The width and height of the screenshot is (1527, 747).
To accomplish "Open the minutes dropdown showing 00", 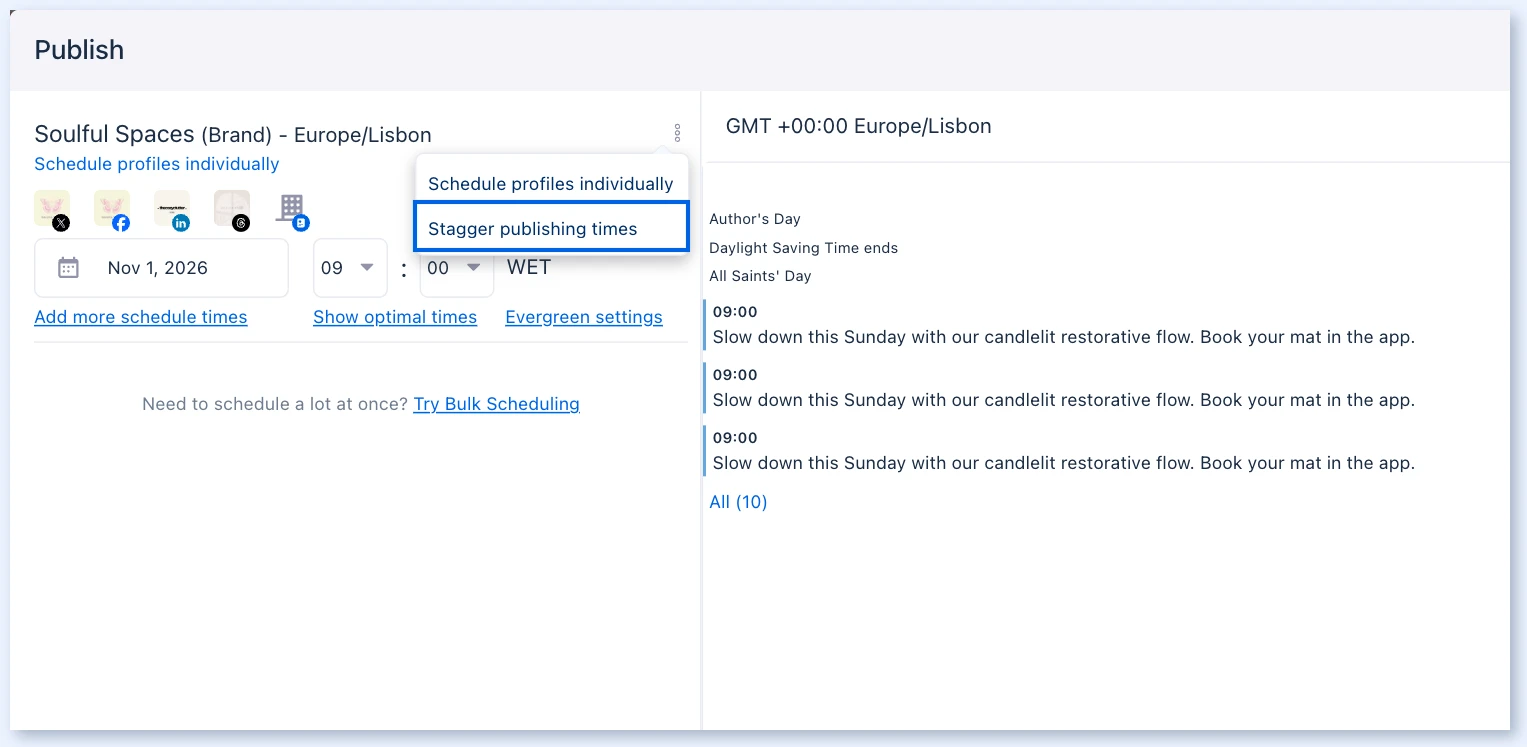I will [456, 268].
